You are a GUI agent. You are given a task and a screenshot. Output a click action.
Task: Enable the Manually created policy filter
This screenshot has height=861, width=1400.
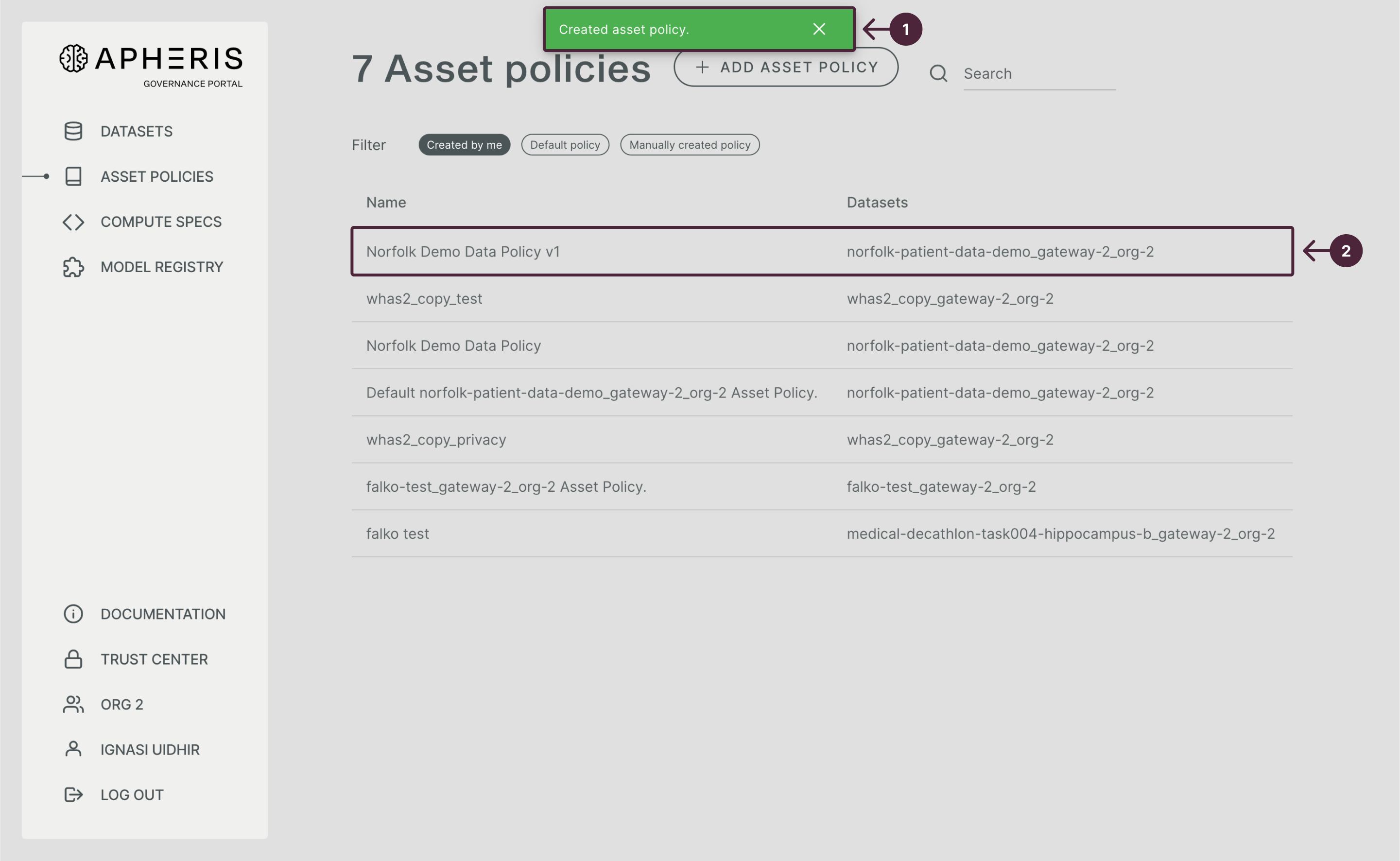click(690, 145)
